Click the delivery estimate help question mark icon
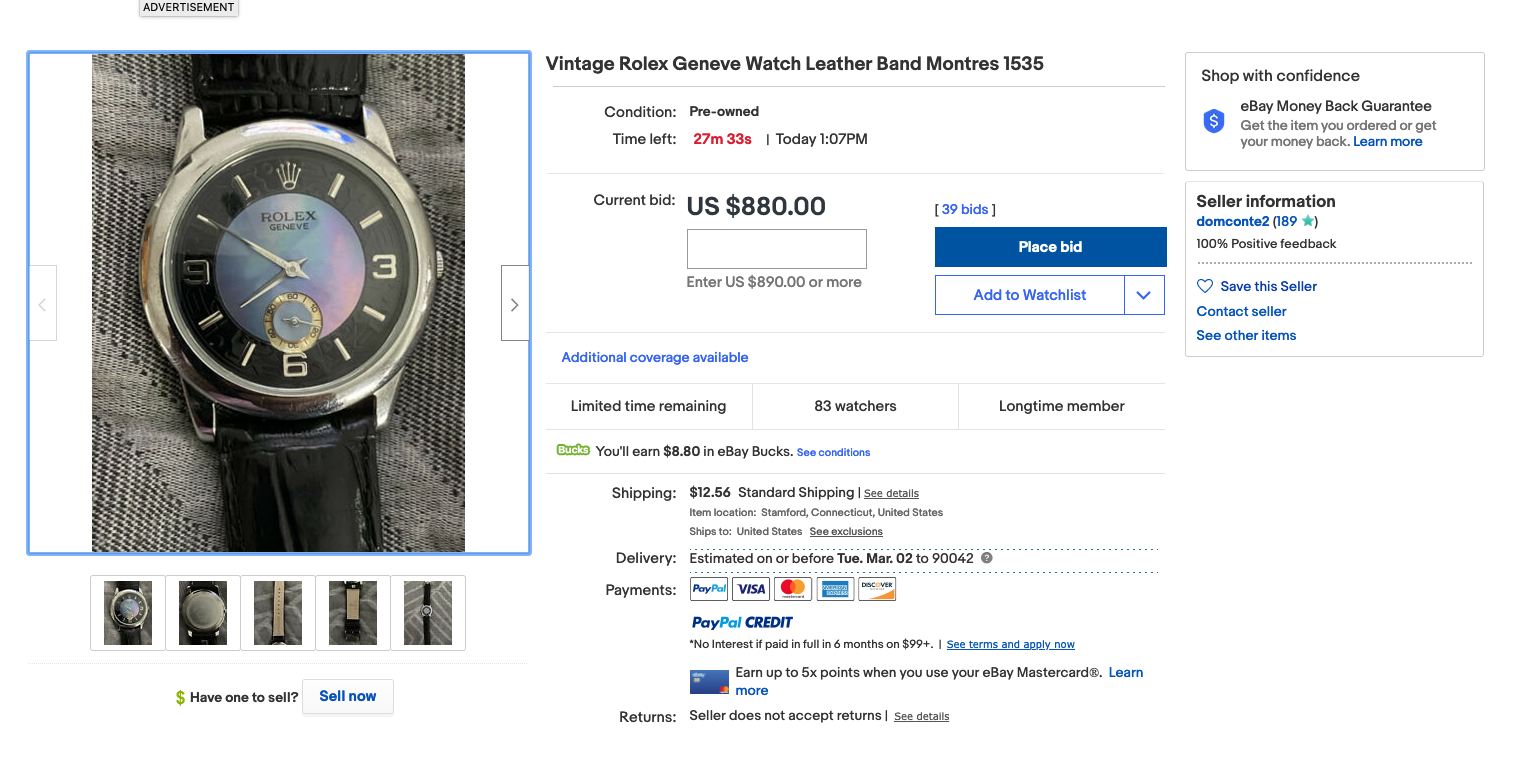 (987, 558)
